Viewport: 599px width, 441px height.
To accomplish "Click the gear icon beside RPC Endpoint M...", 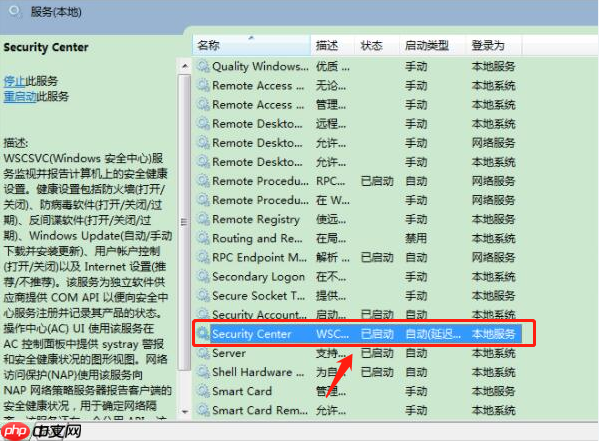I will click(203, 257).
